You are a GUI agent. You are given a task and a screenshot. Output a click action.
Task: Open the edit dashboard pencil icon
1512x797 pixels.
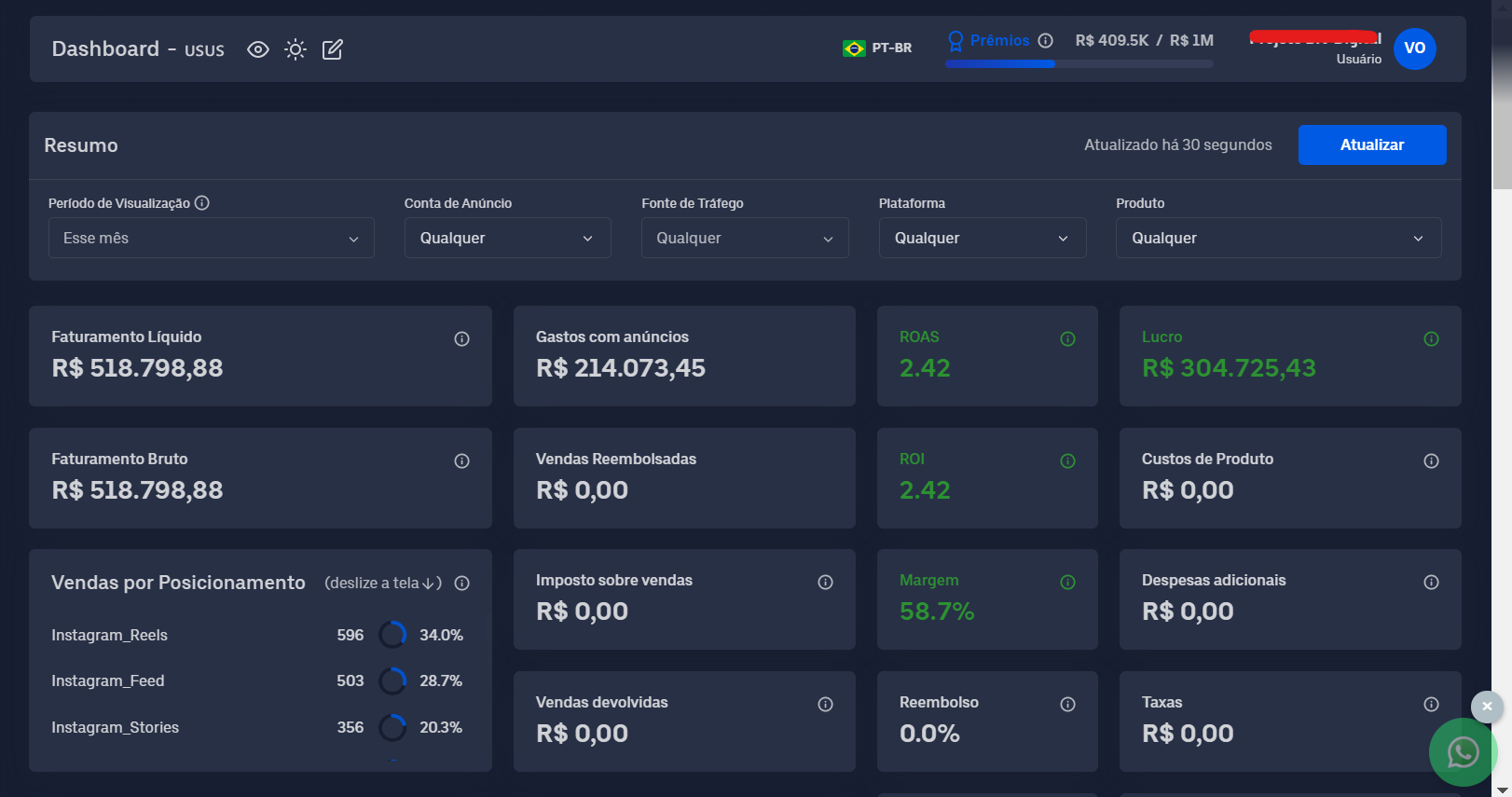[x=333, y=49]
